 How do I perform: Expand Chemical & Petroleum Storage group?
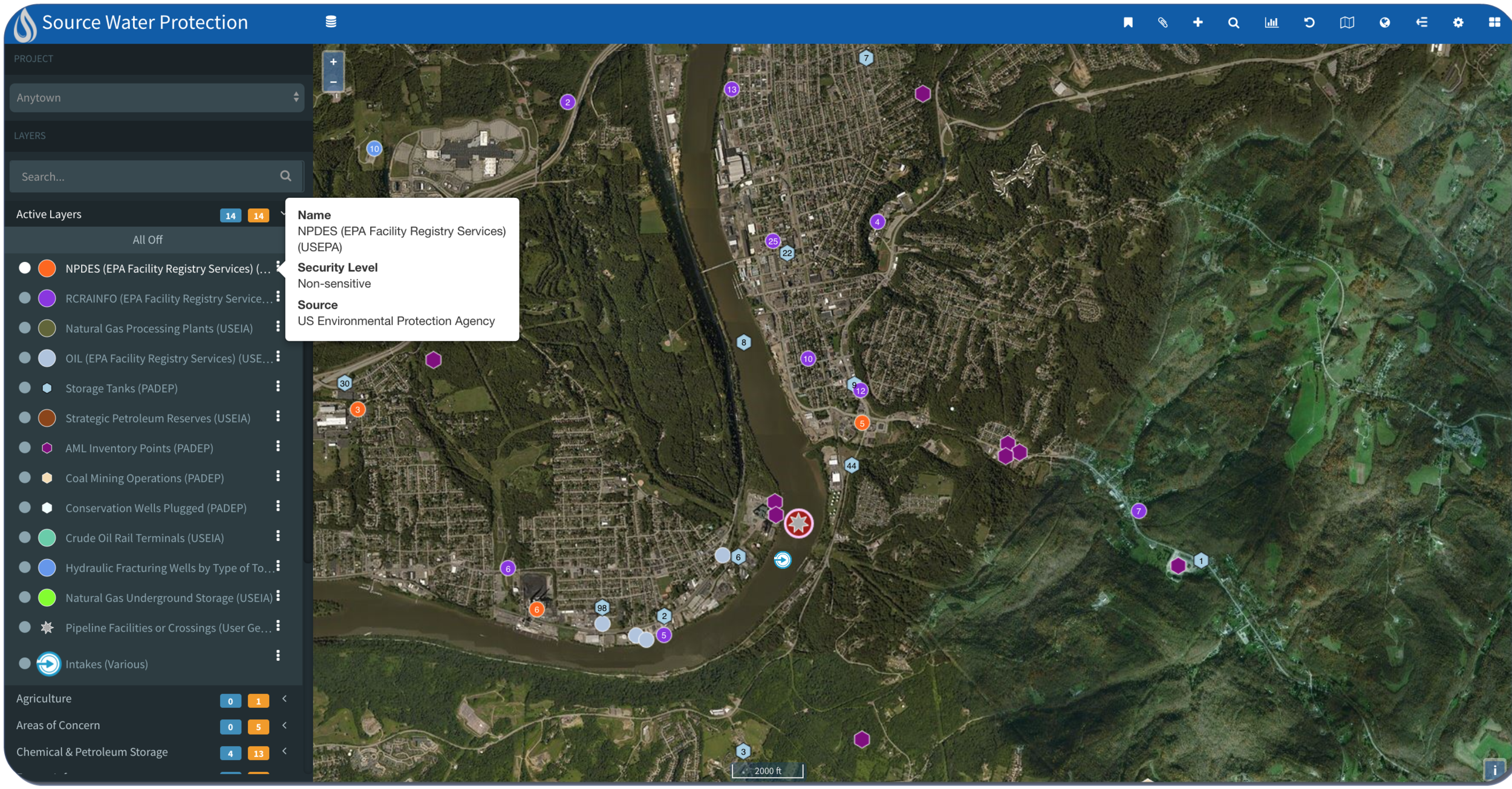pos(284,751)
